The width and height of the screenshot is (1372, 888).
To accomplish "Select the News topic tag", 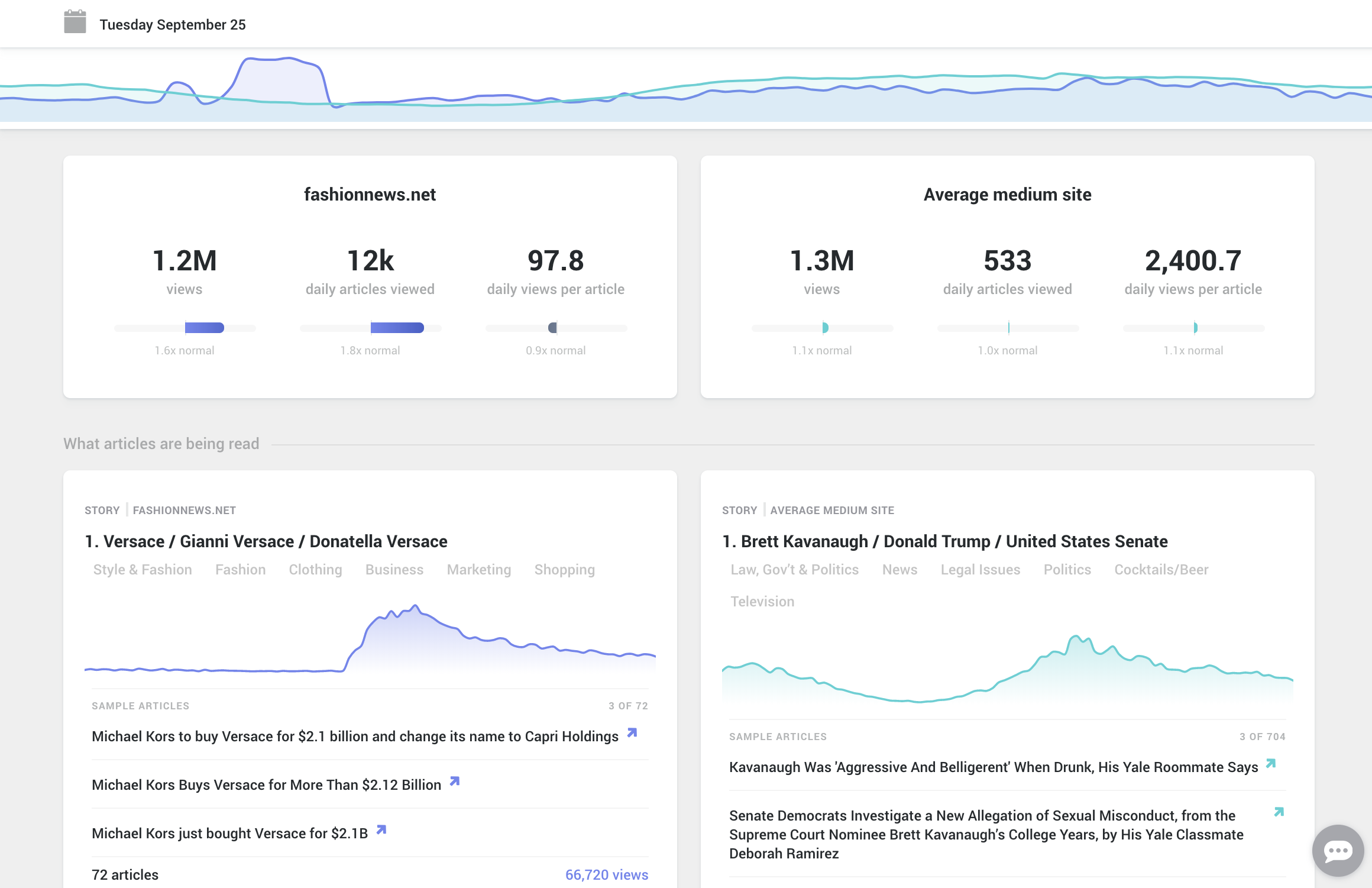I will tap(900, 569).
